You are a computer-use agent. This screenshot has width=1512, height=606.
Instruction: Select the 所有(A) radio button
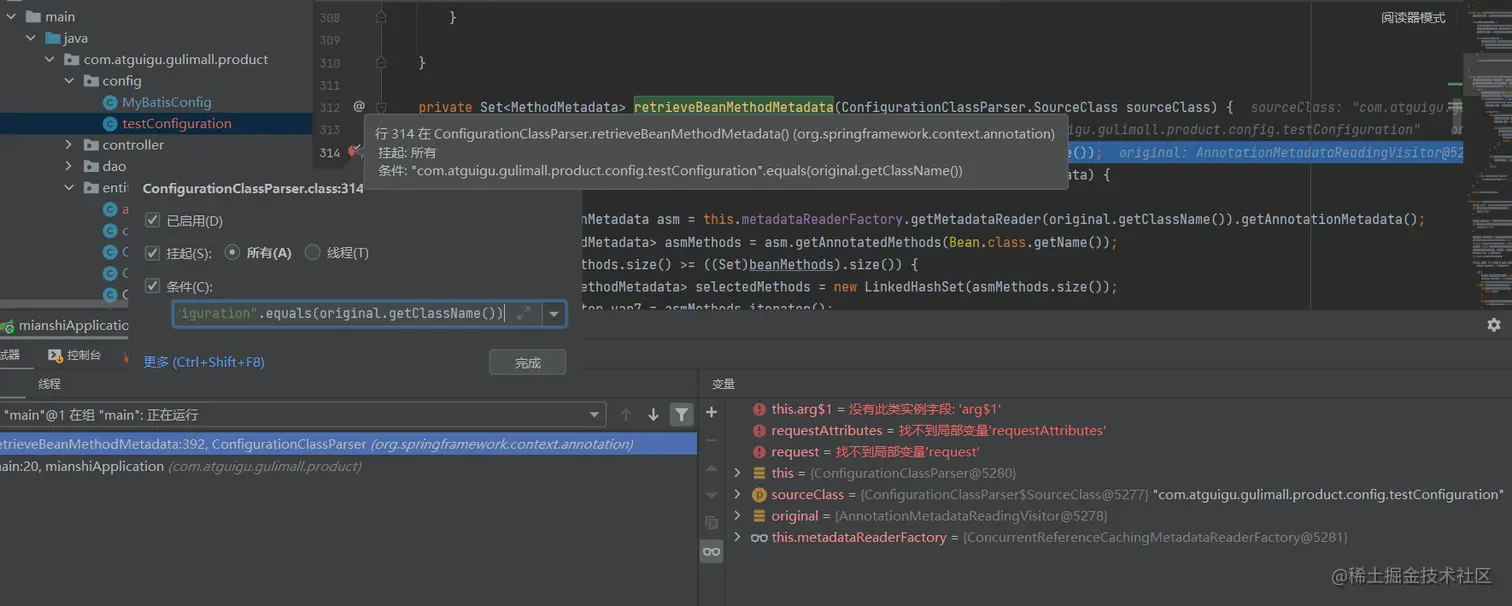(232, 253)
